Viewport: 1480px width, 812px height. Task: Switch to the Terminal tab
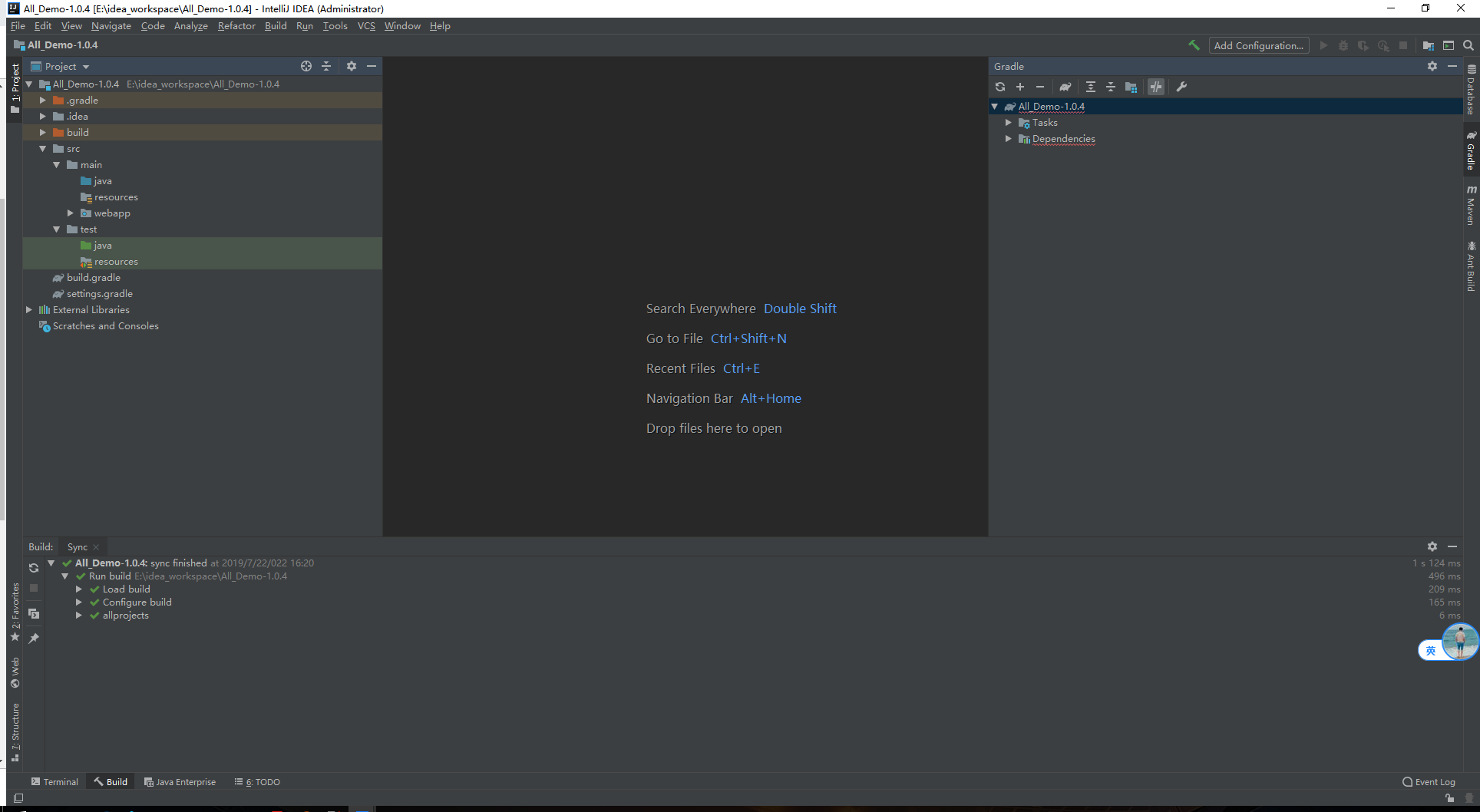(55, 782)
